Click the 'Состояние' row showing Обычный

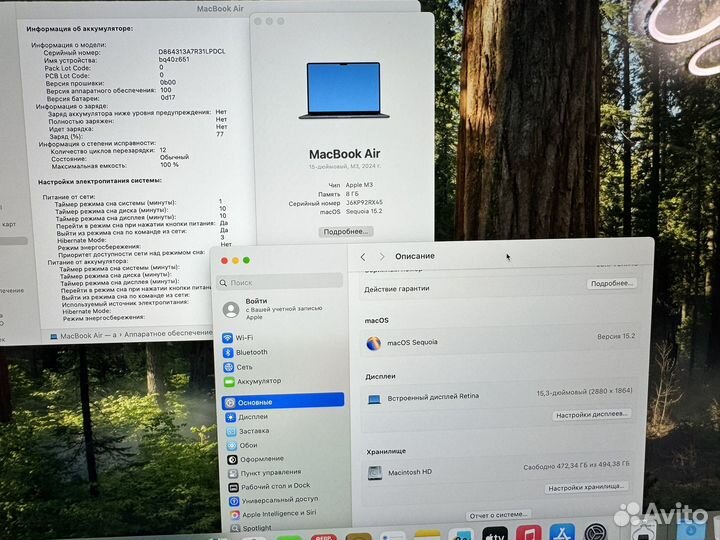coord(120,158)
